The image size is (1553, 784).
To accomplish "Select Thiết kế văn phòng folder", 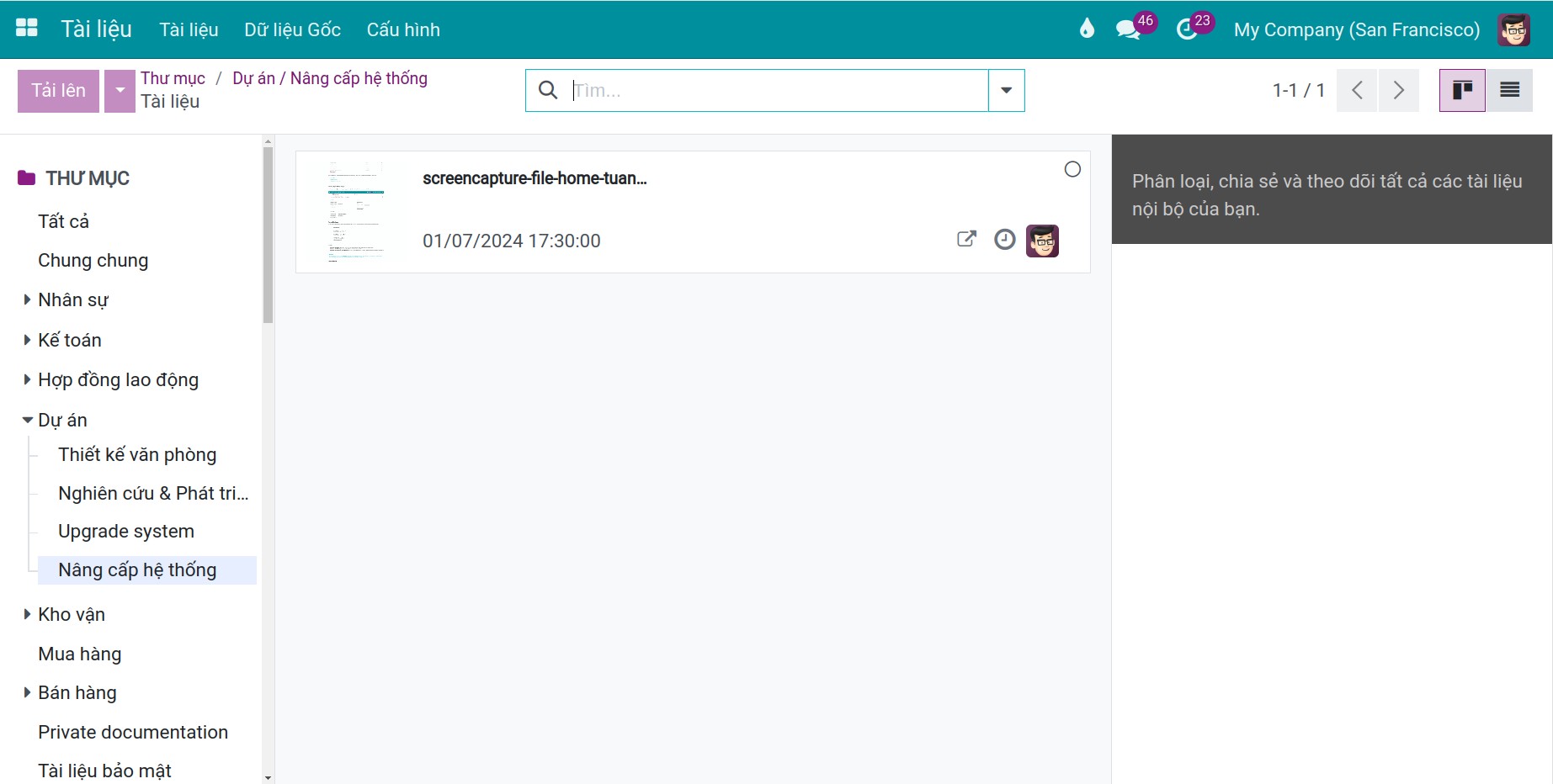I will tap(137, 454).
